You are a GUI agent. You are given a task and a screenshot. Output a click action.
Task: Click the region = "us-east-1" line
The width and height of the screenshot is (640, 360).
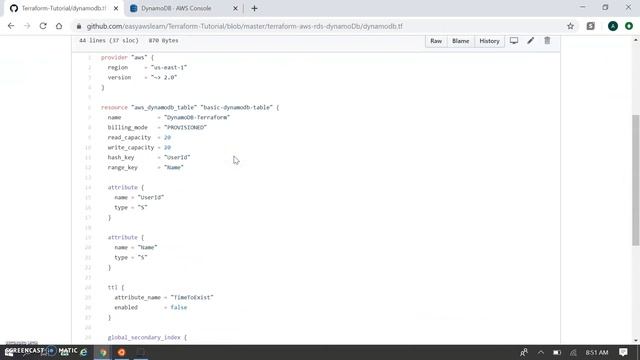click(147, 67)
